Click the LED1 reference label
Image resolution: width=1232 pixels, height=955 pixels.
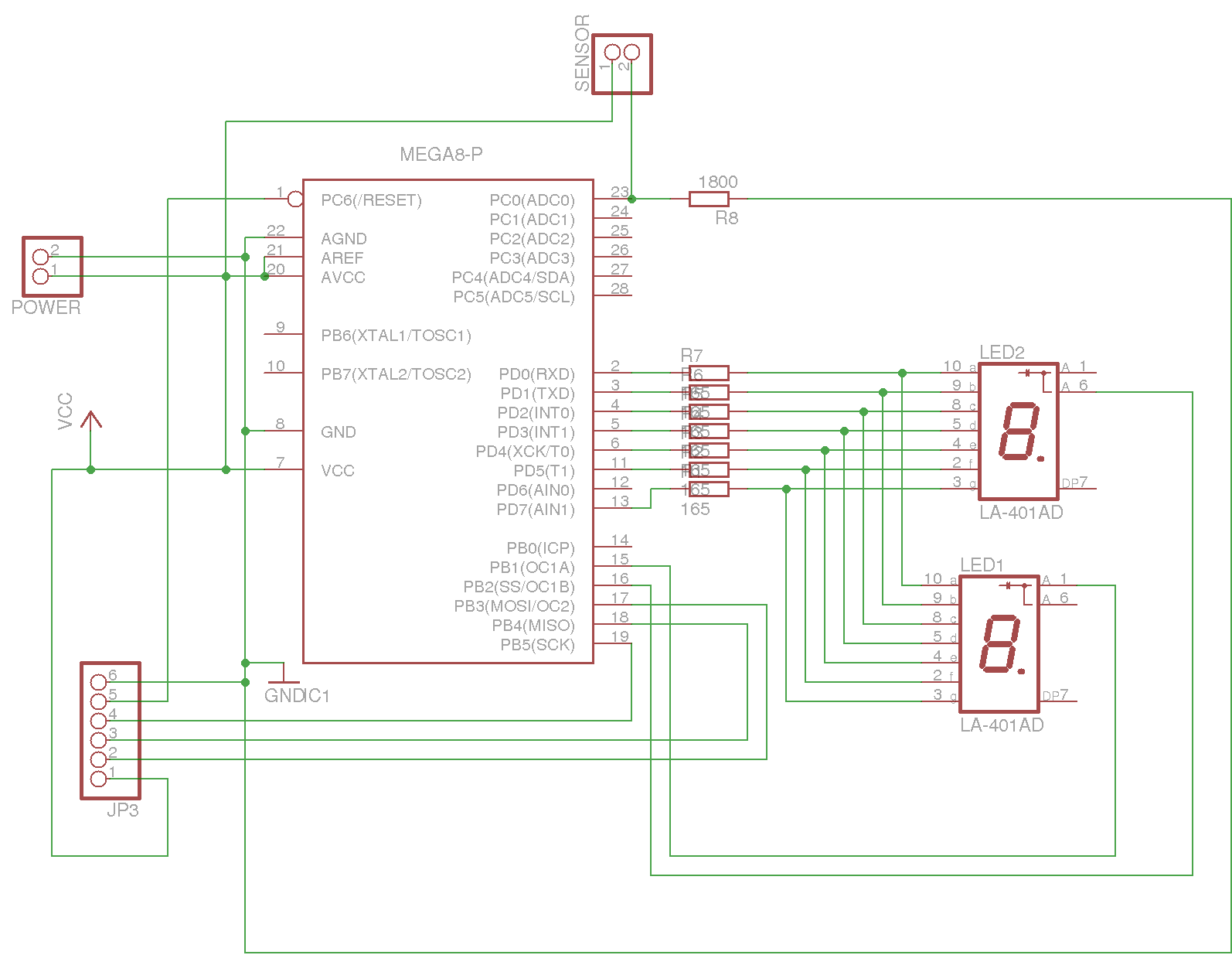tap(982, 565)
